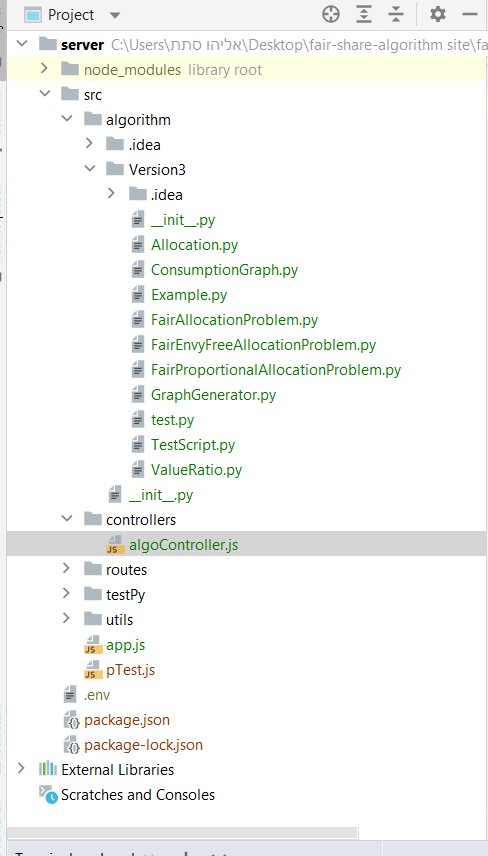This screenshot has height=856, width=488.
Task: Select the app.js file name
Action: tap(126, 645)
